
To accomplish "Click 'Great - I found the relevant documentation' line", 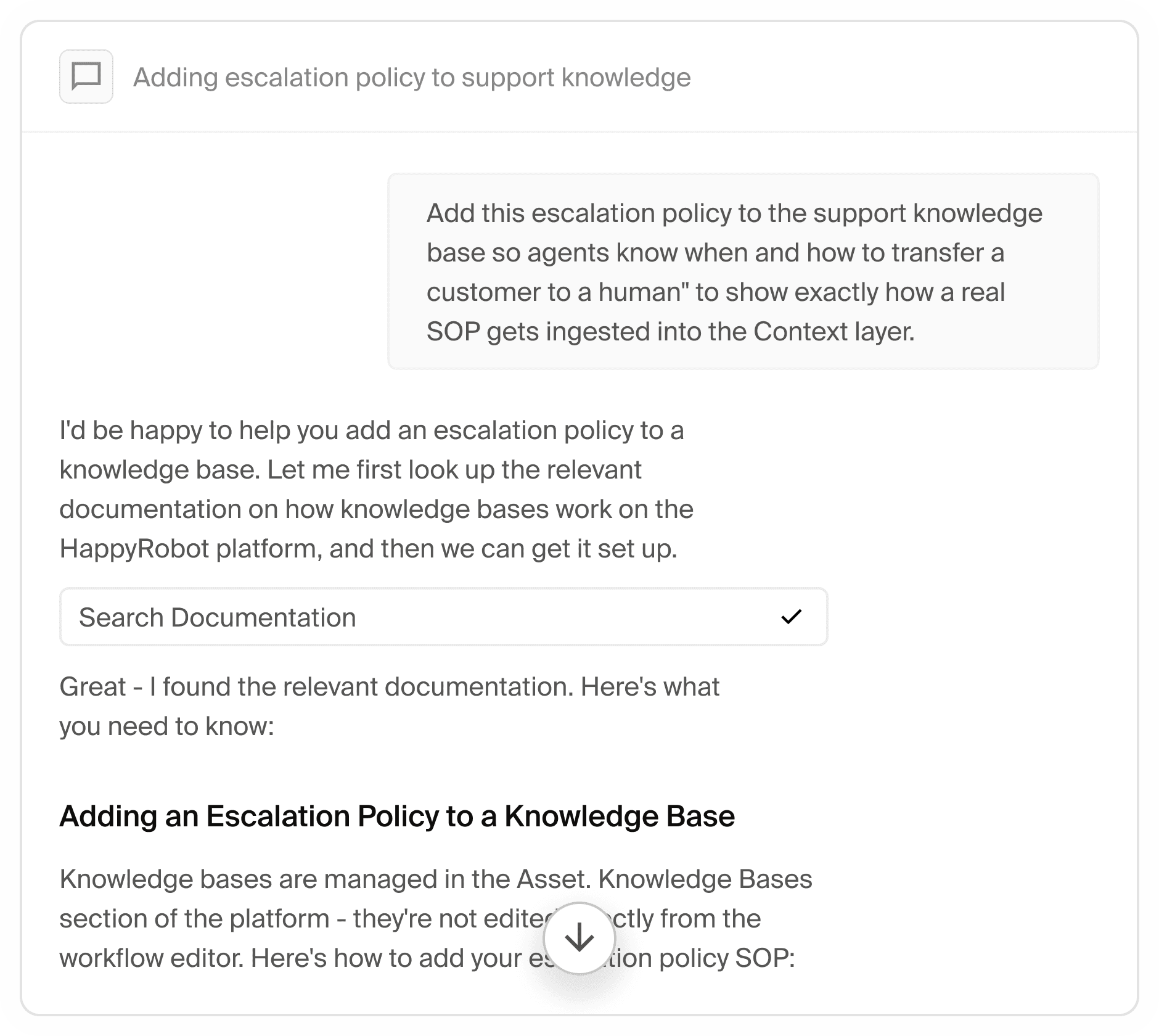I will point(390,686).
